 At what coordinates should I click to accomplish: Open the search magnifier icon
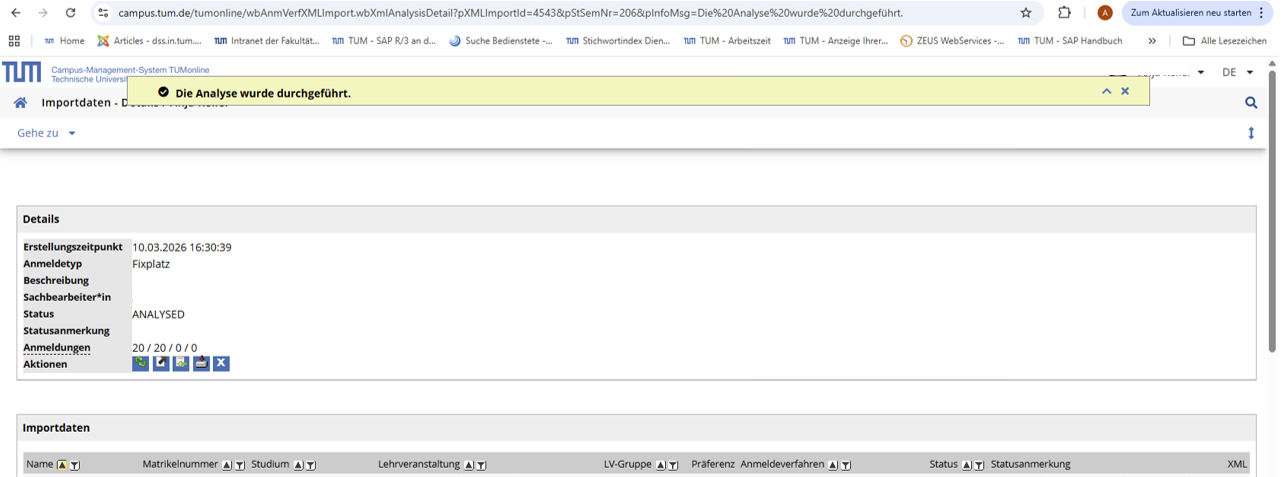point(1251,102)
